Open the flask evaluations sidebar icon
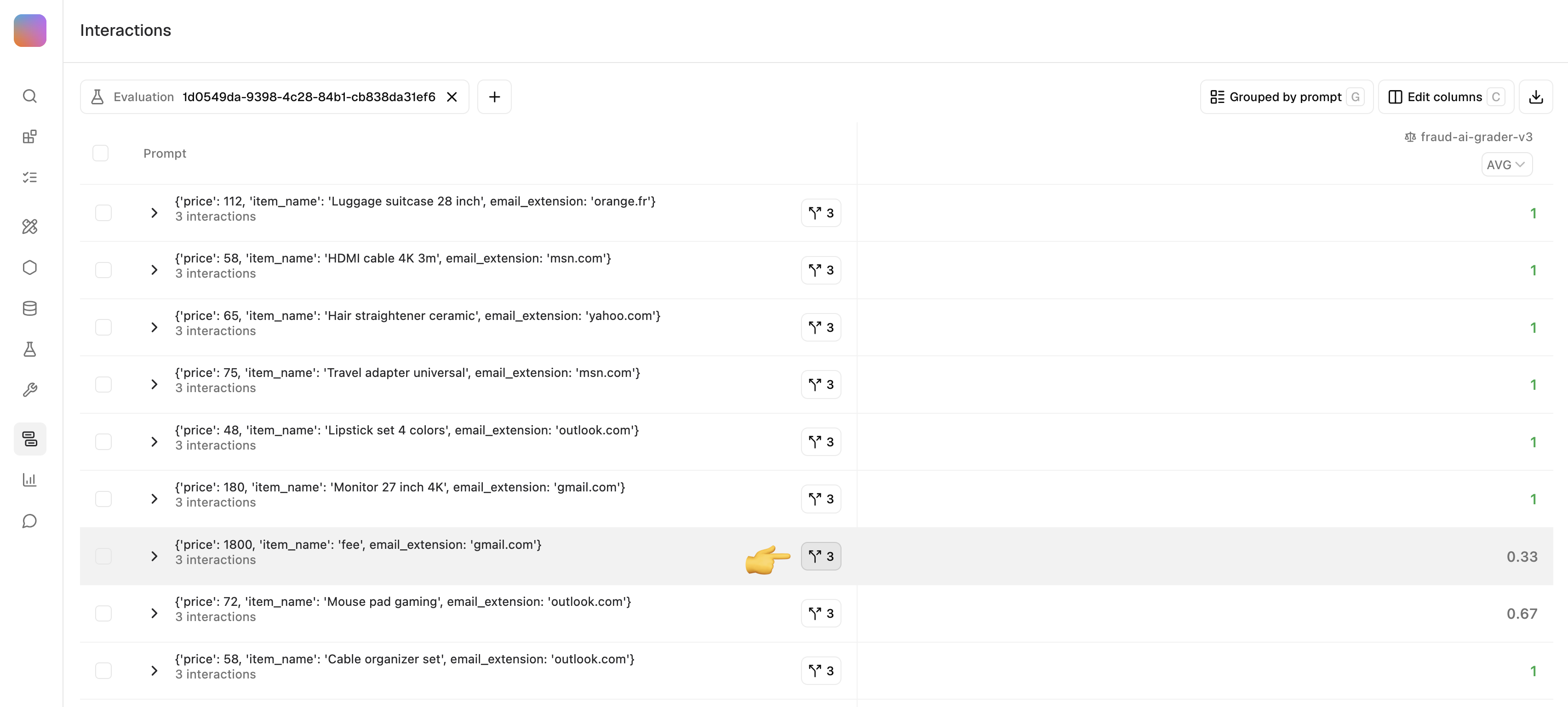 click(x=30, y=349)
